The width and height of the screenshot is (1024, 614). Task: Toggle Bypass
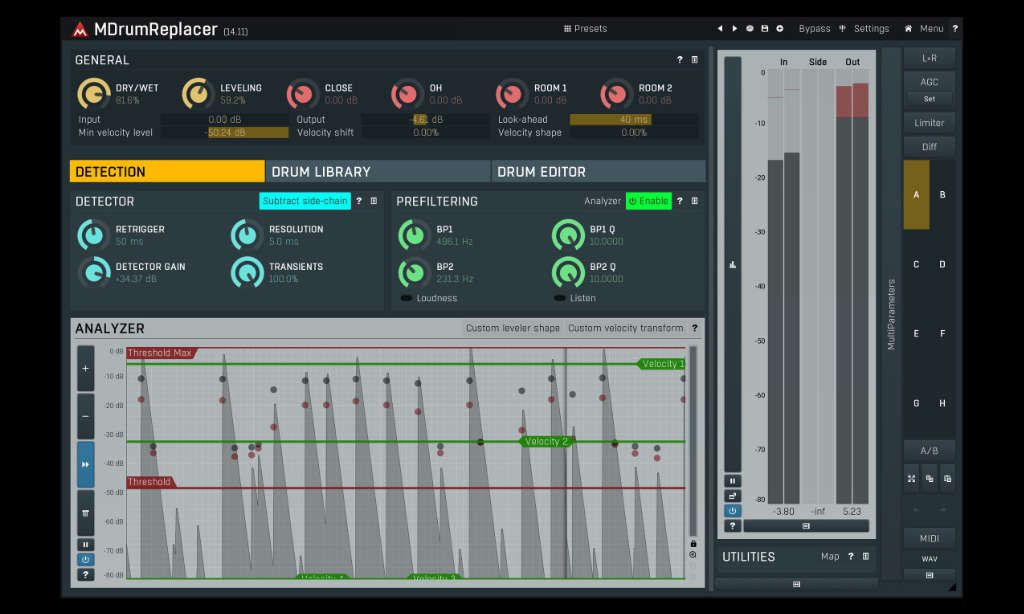point(814,29)
